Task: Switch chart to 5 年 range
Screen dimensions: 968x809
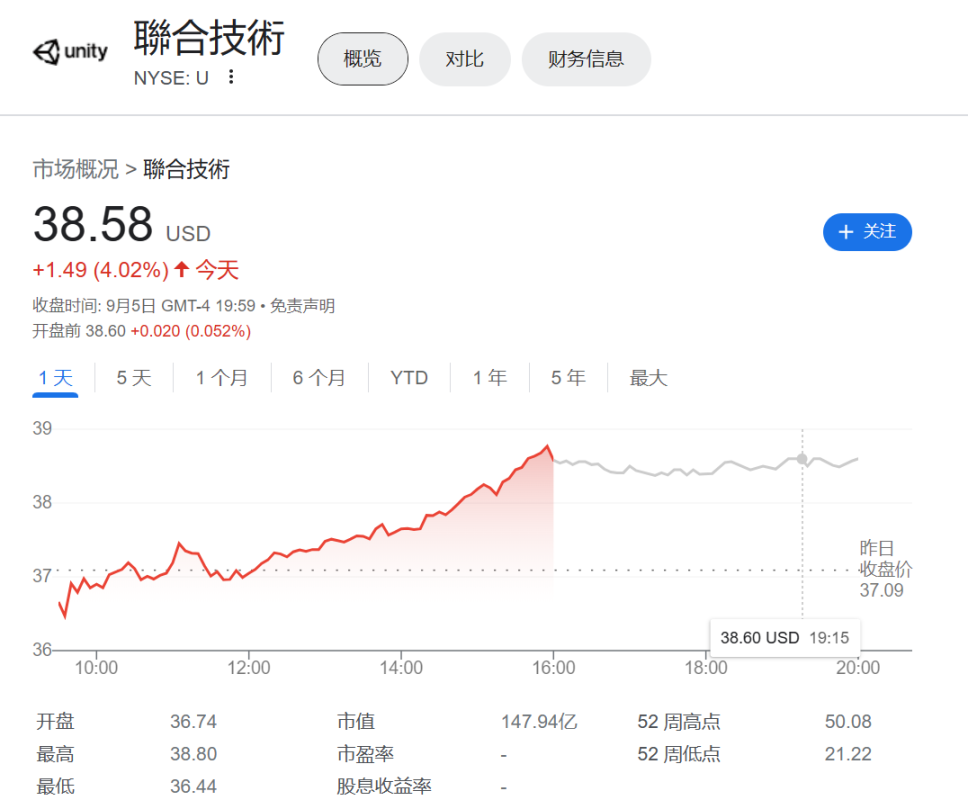Action: [568, 378]
